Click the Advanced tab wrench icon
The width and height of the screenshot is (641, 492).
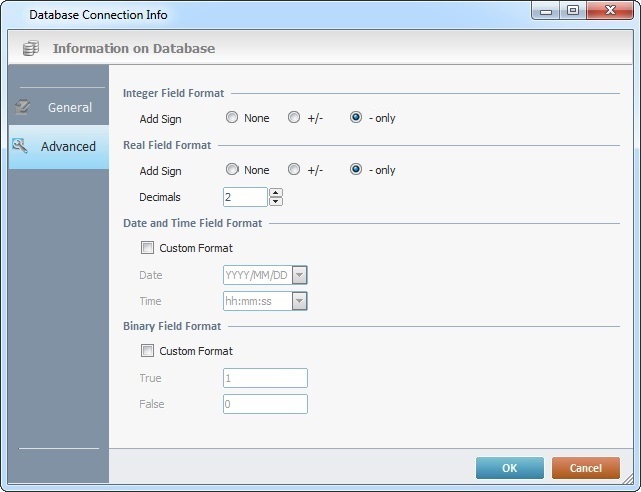(20, 145)
